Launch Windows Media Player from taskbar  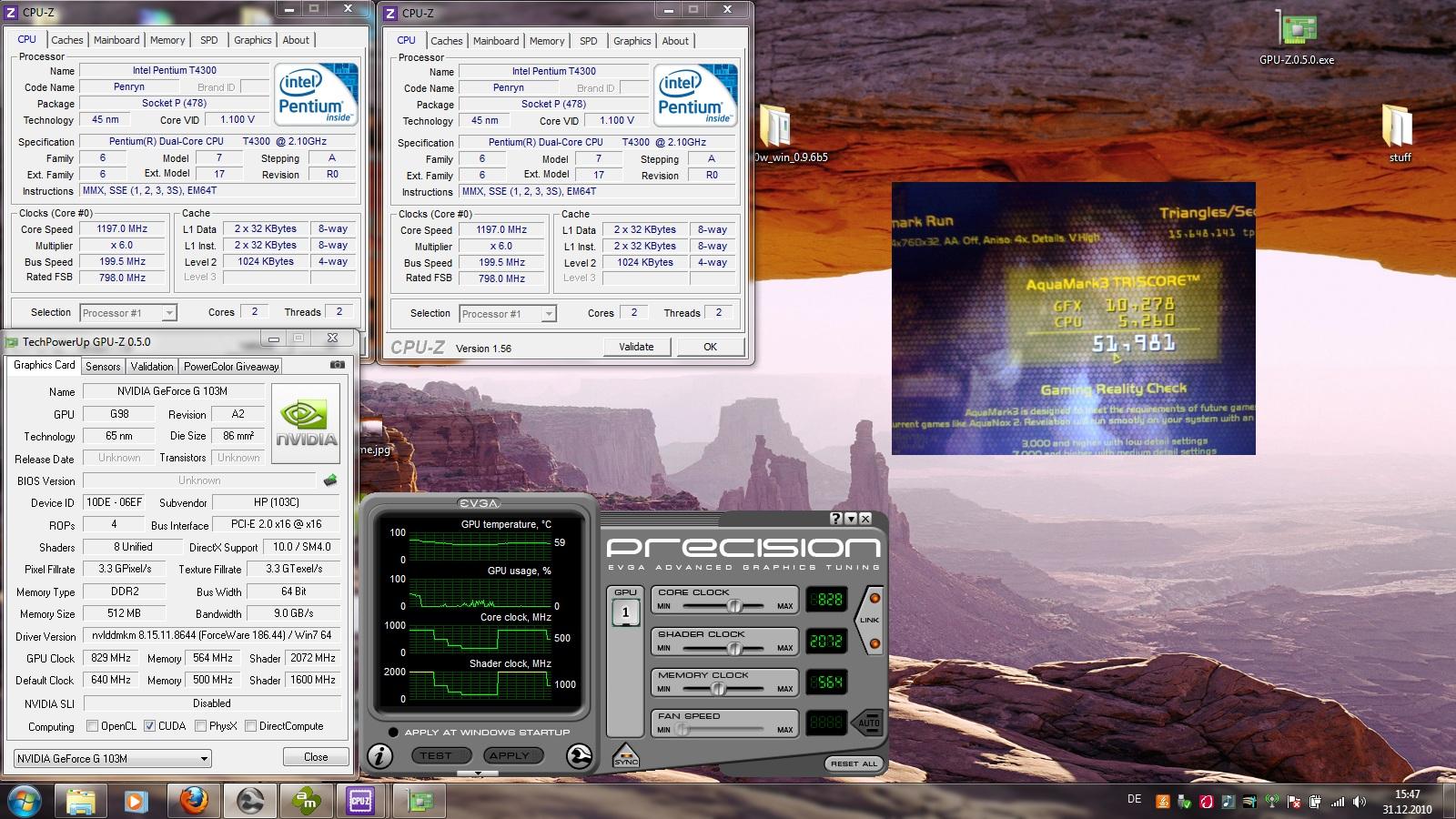coord(135,802)
